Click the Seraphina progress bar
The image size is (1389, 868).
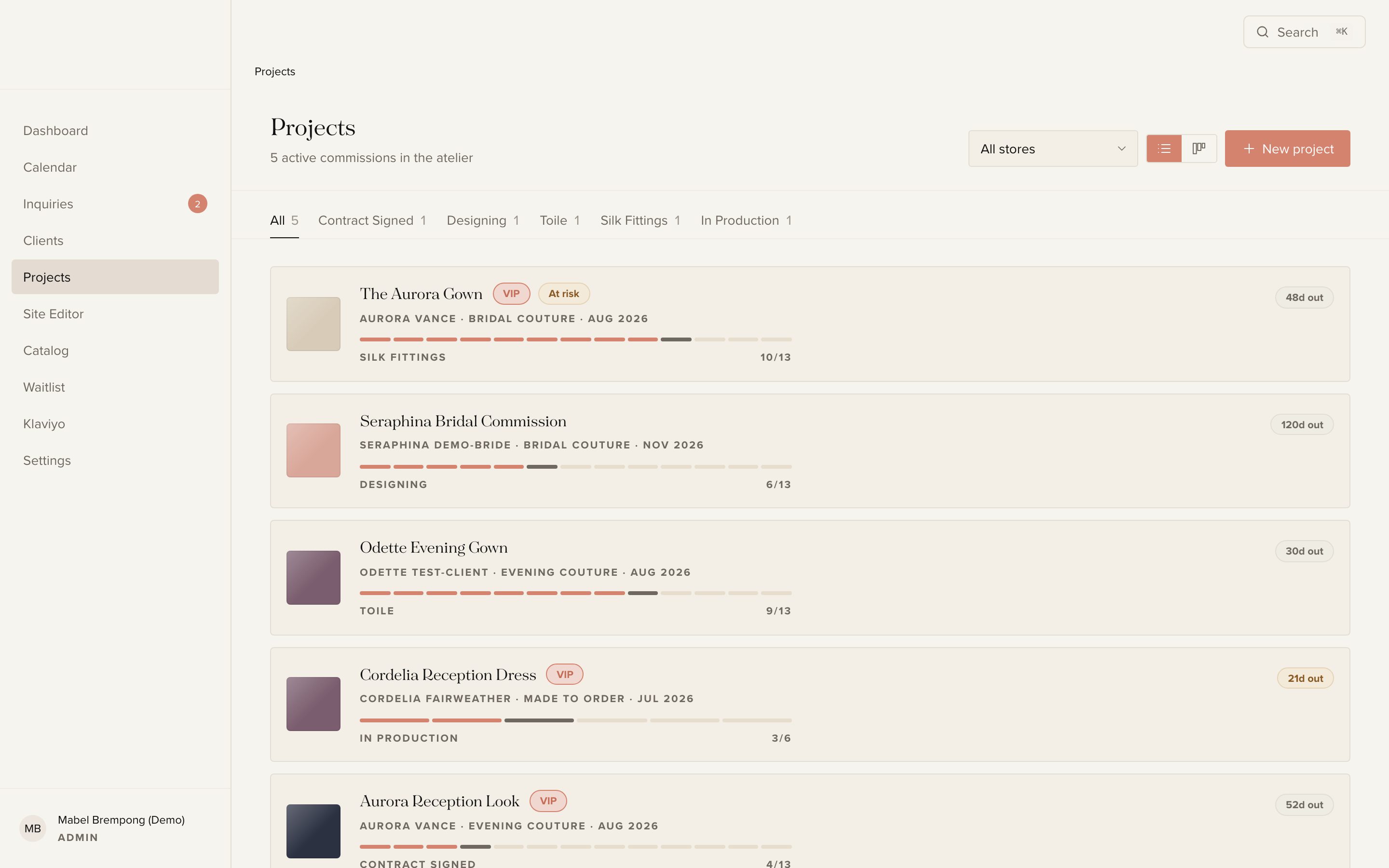(x=576, y=467)
